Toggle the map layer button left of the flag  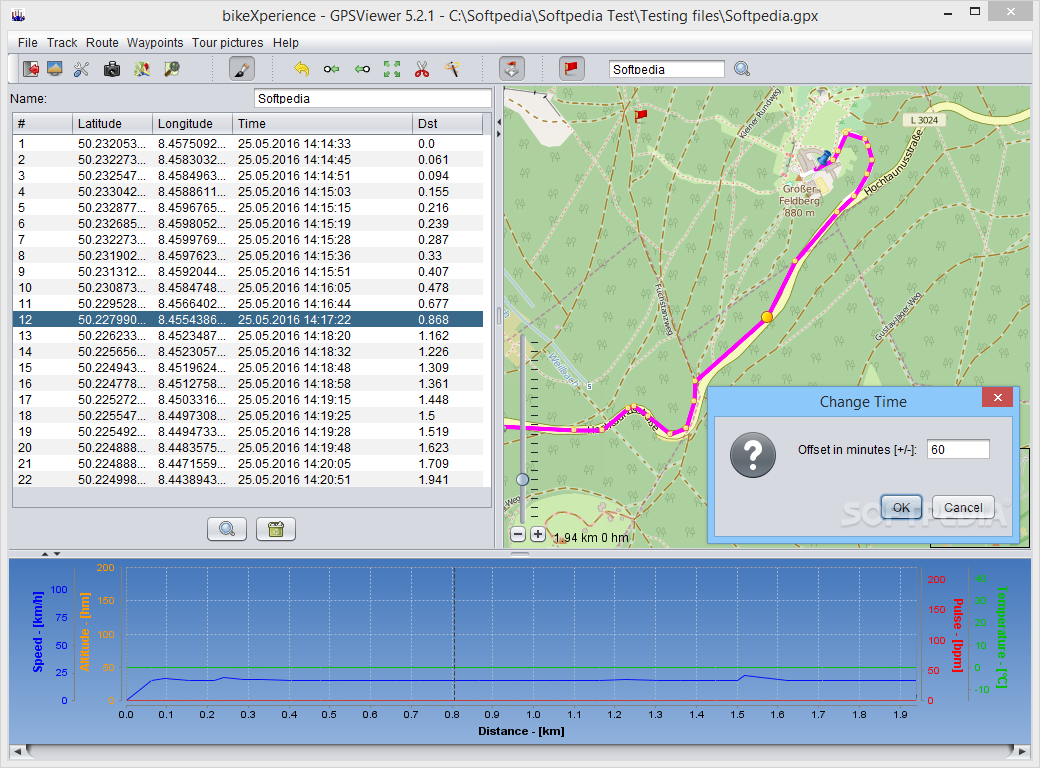point(512,69)
